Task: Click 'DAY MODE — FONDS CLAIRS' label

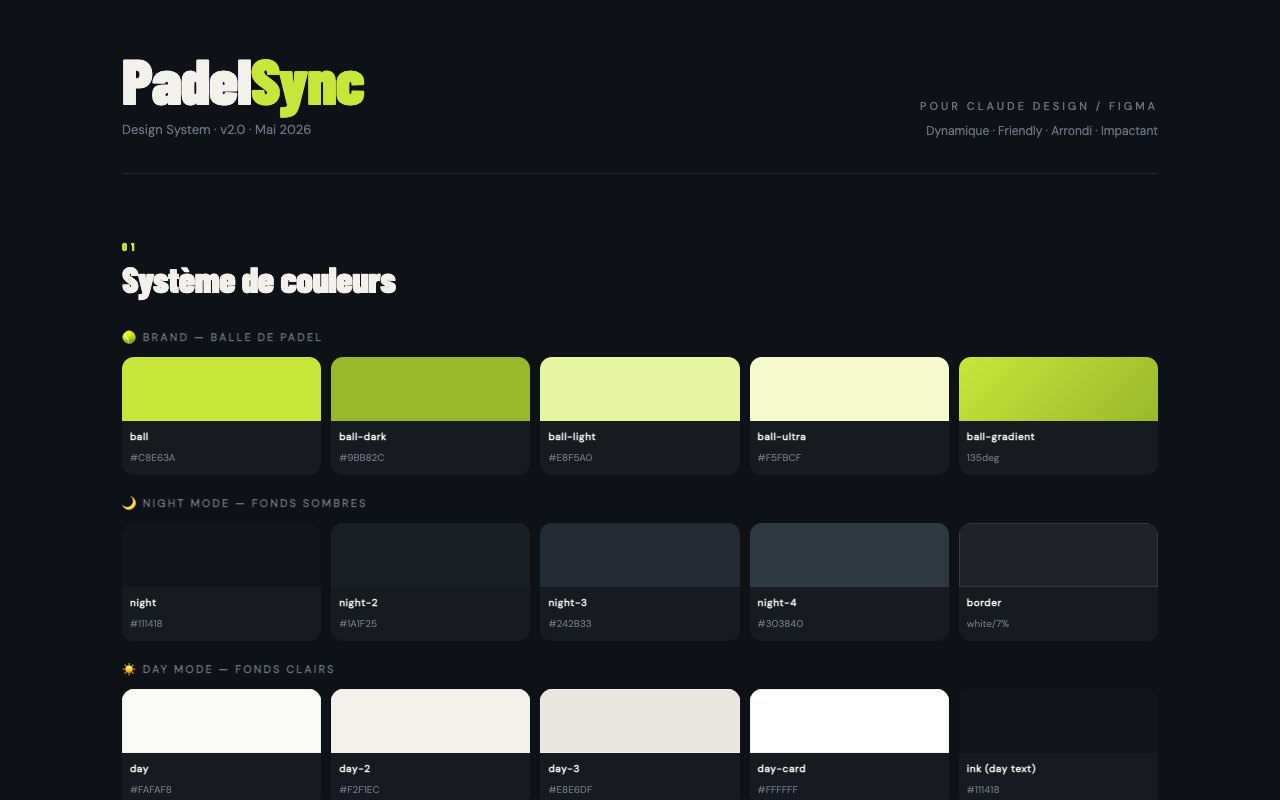Action: pyautogui.click(x=239, y=669)
